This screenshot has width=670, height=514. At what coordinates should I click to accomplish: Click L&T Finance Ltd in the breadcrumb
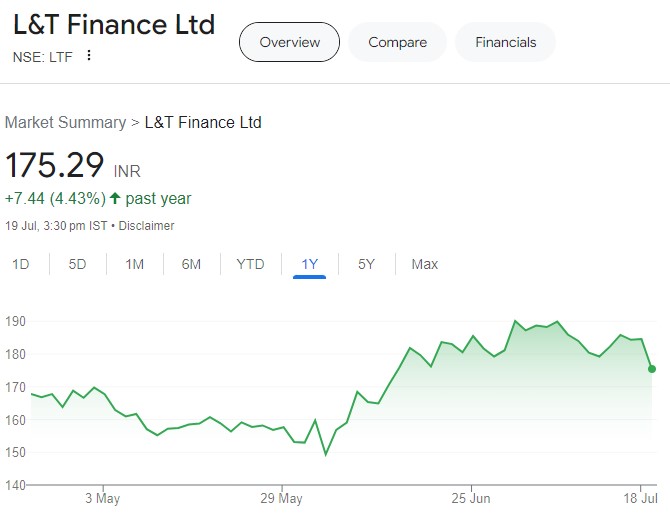(203, 122)
